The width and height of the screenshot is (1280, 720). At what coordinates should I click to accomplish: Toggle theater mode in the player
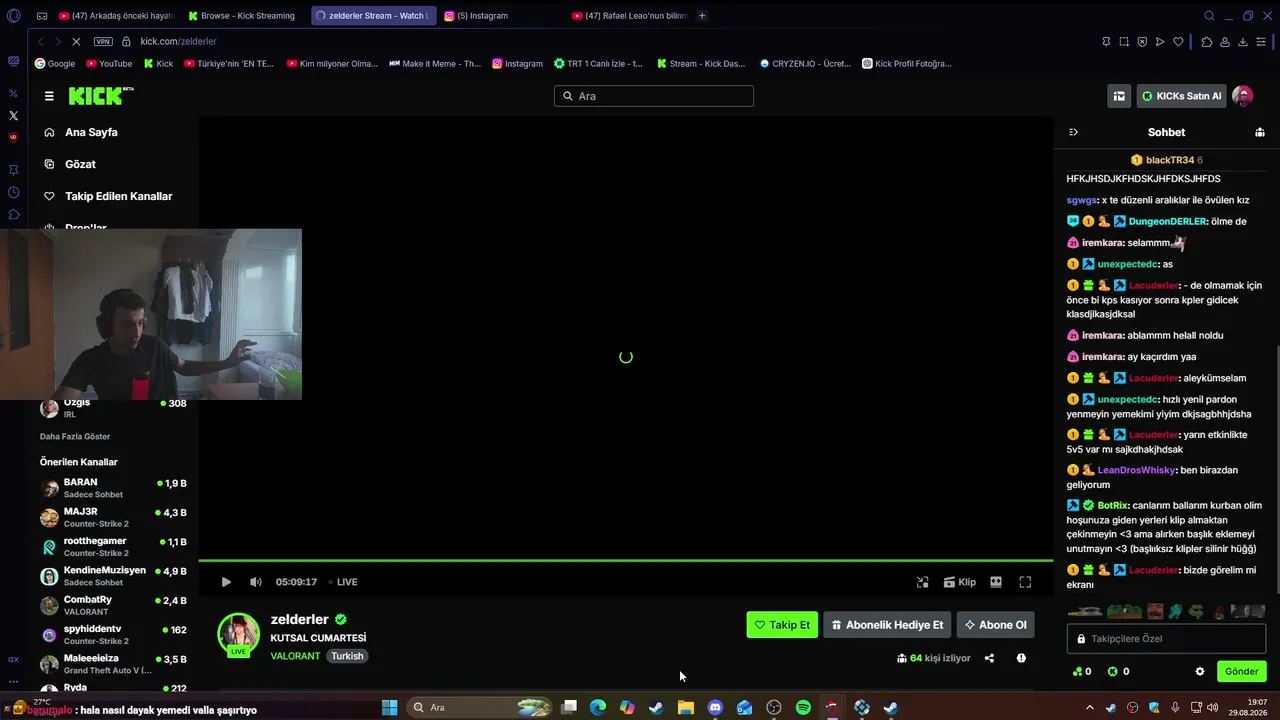[x=996, y=582]
